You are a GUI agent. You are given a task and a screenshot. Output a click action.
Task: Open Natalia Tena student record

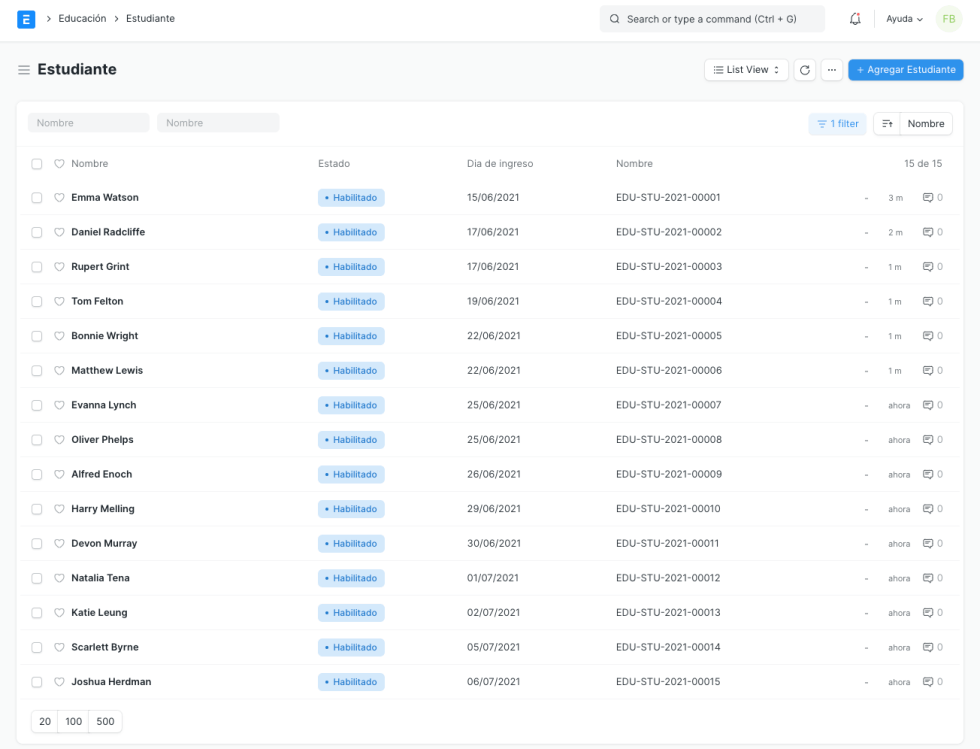click(101, 578)
